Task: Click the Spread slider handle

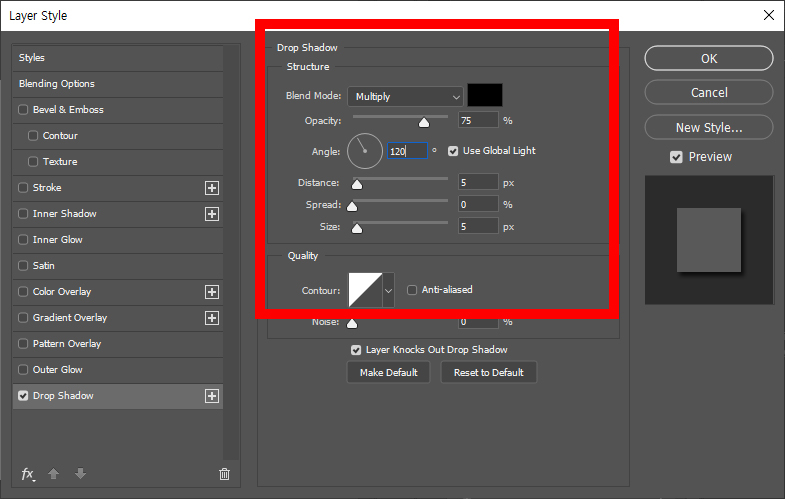Action: point(352,207)
